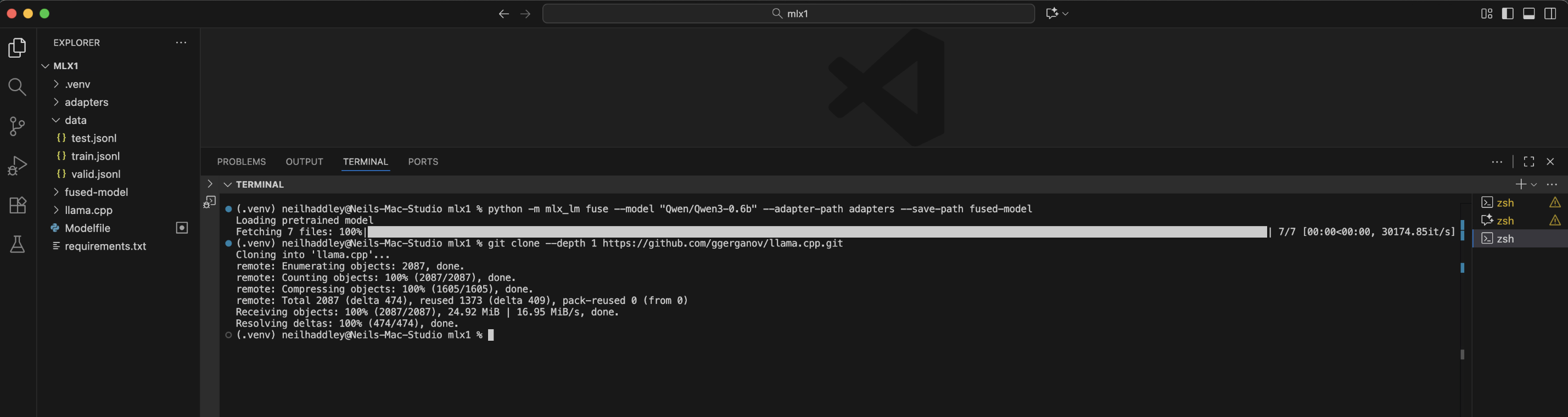The width and height of the screenshot is (1568, 417).
Task: Open Explorer views and more actions menu
Action: pos(181,43)
